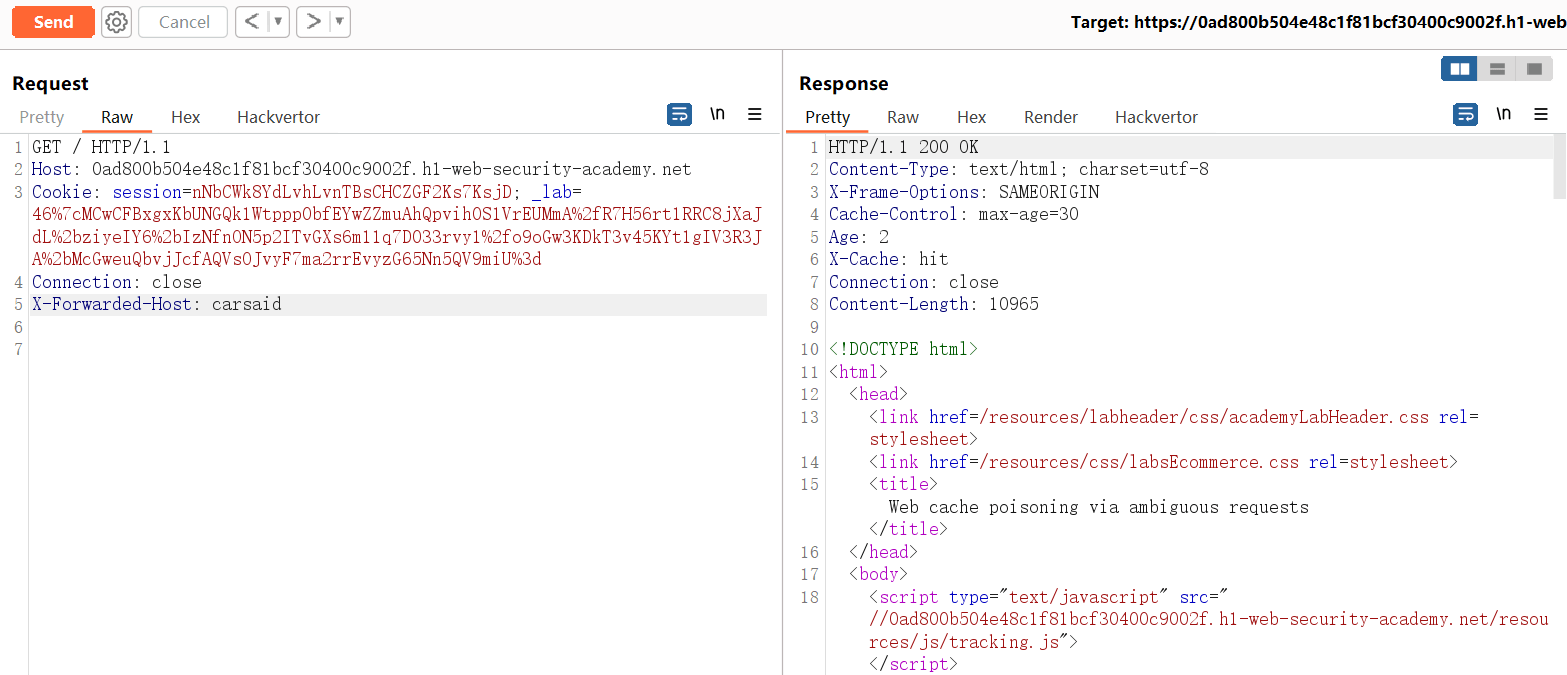
Task: Switch to the Request Hex tab
Action: point(185,117)
